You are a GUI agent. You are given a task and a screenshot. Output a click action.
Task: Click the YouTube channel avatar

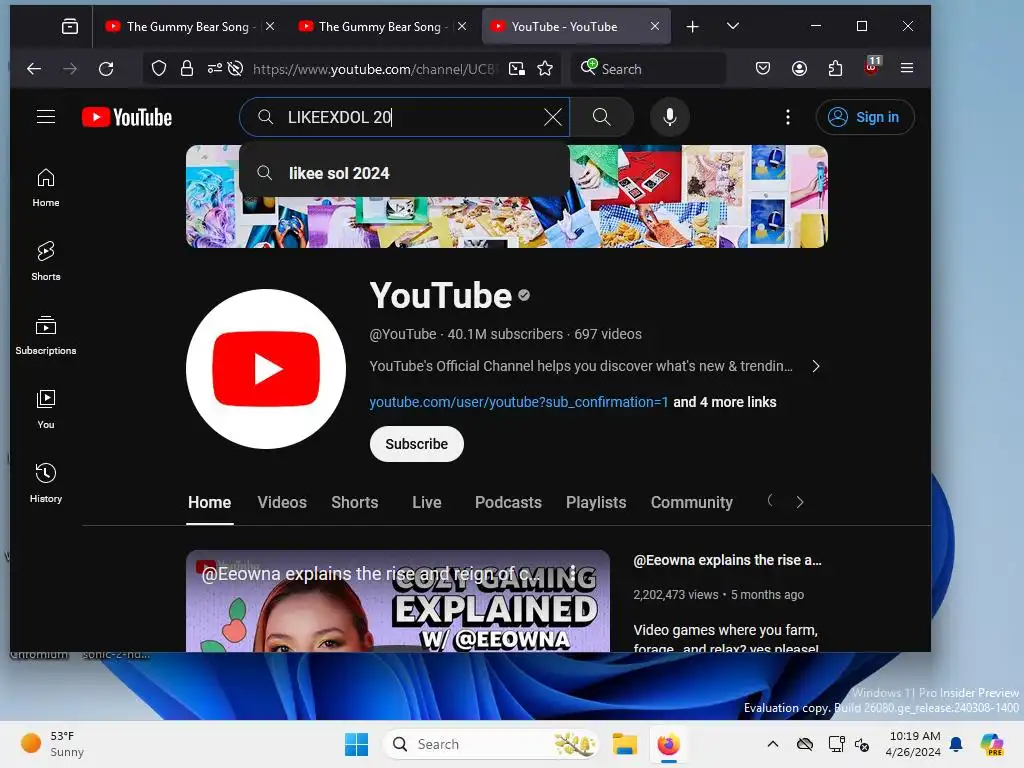coord(266,369)
